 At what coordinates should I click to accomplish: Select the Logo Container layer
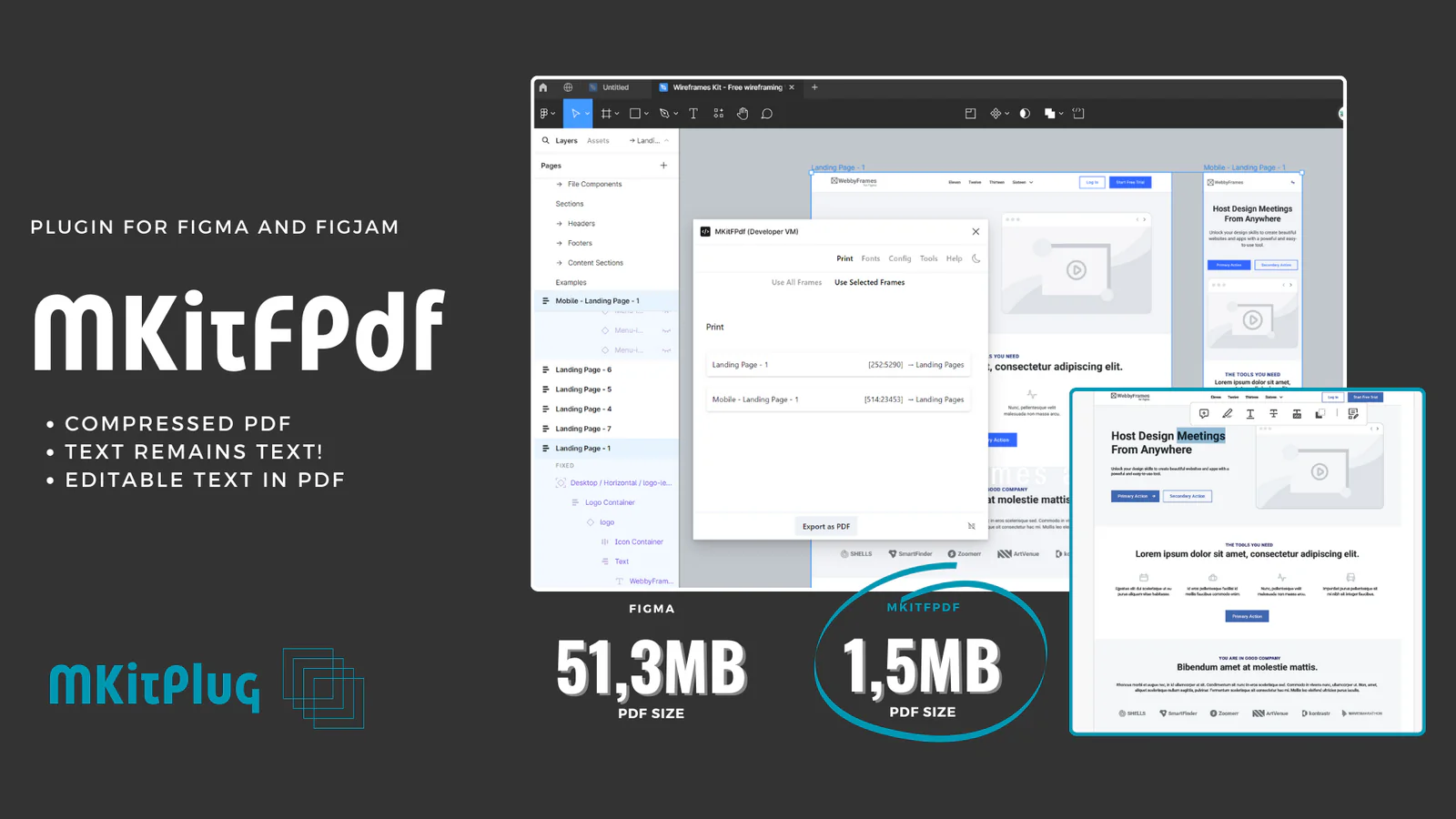[610, 502]
